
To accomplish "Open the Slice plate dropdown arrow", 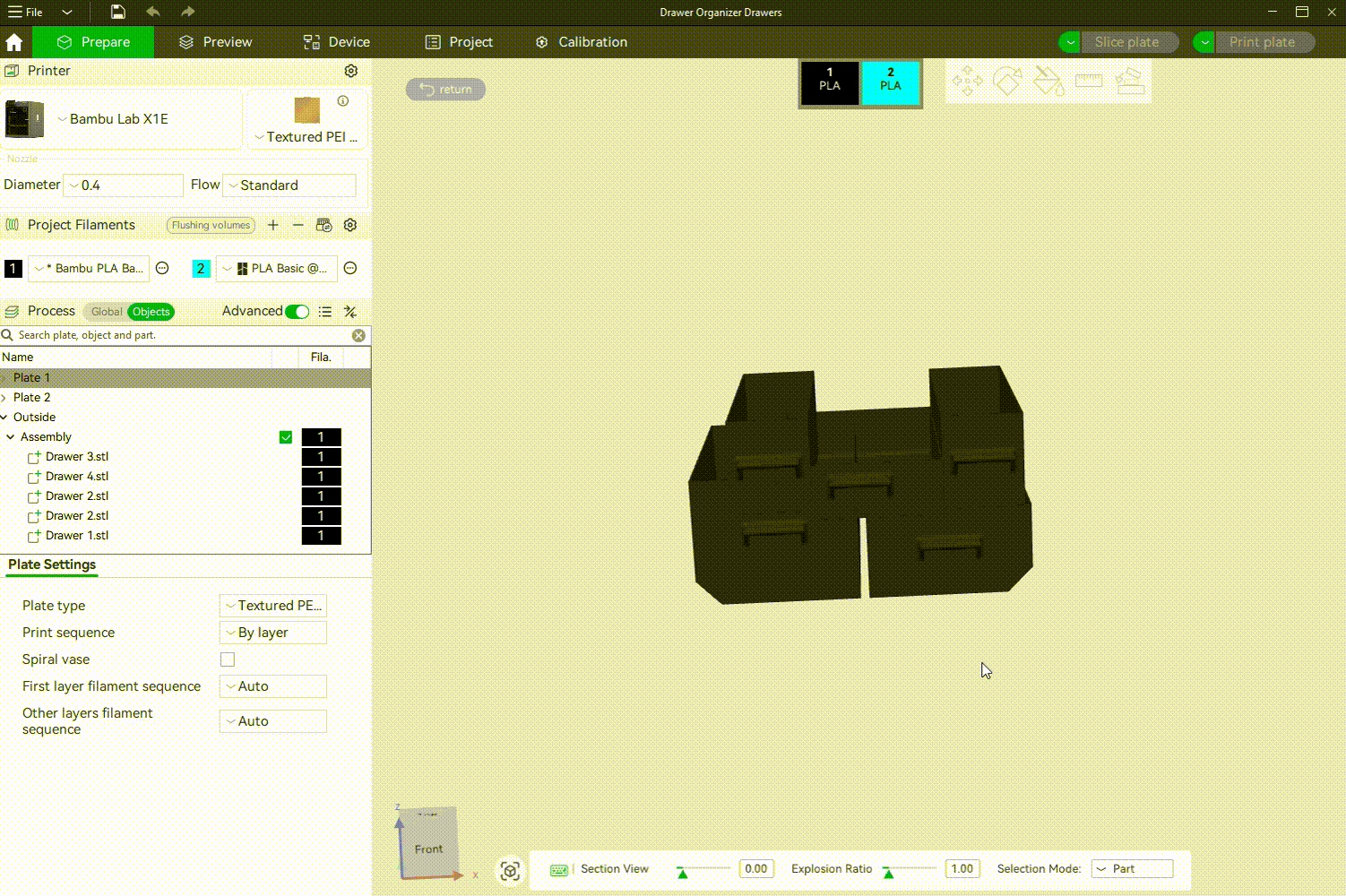I will [1069, 42].
